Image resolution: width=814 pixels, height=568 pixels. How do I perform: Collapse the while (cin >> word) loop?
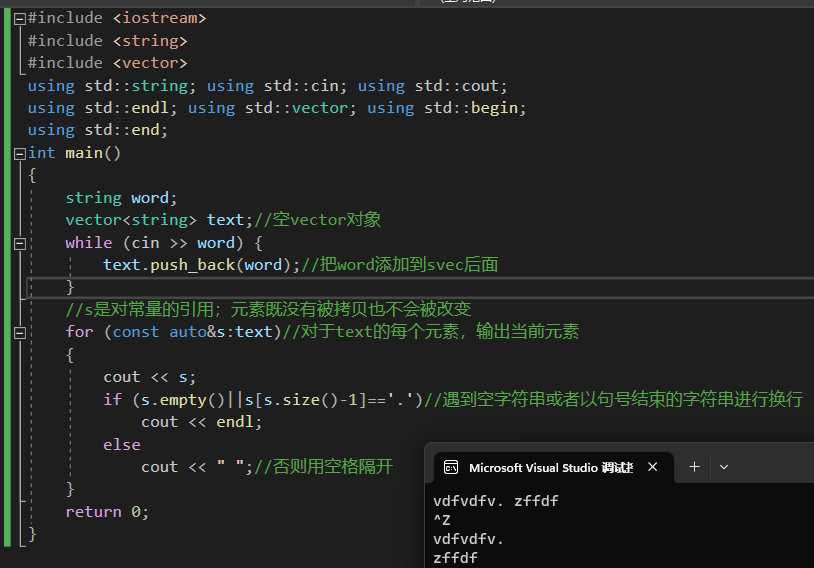click(19, 243)
